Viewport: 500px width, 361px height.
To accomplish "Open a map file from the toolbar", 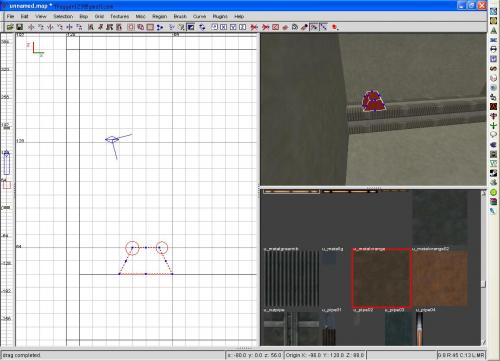I will click(x=10, y=27).
